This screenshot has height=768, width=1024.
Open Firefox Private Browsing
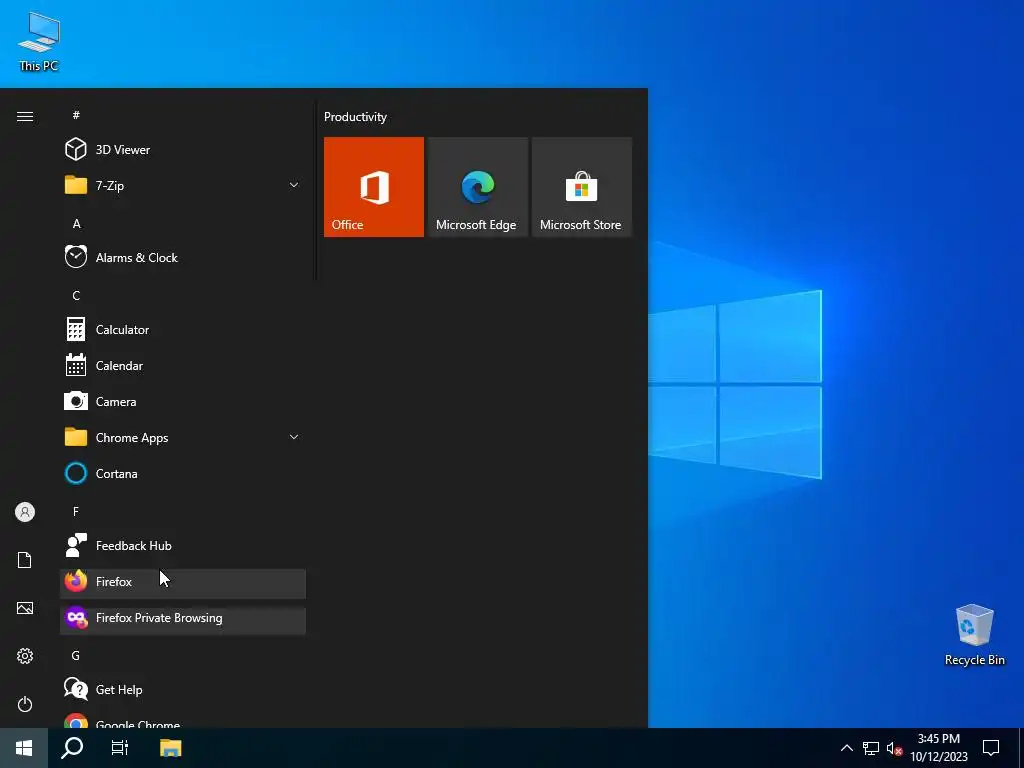point(183,618)
